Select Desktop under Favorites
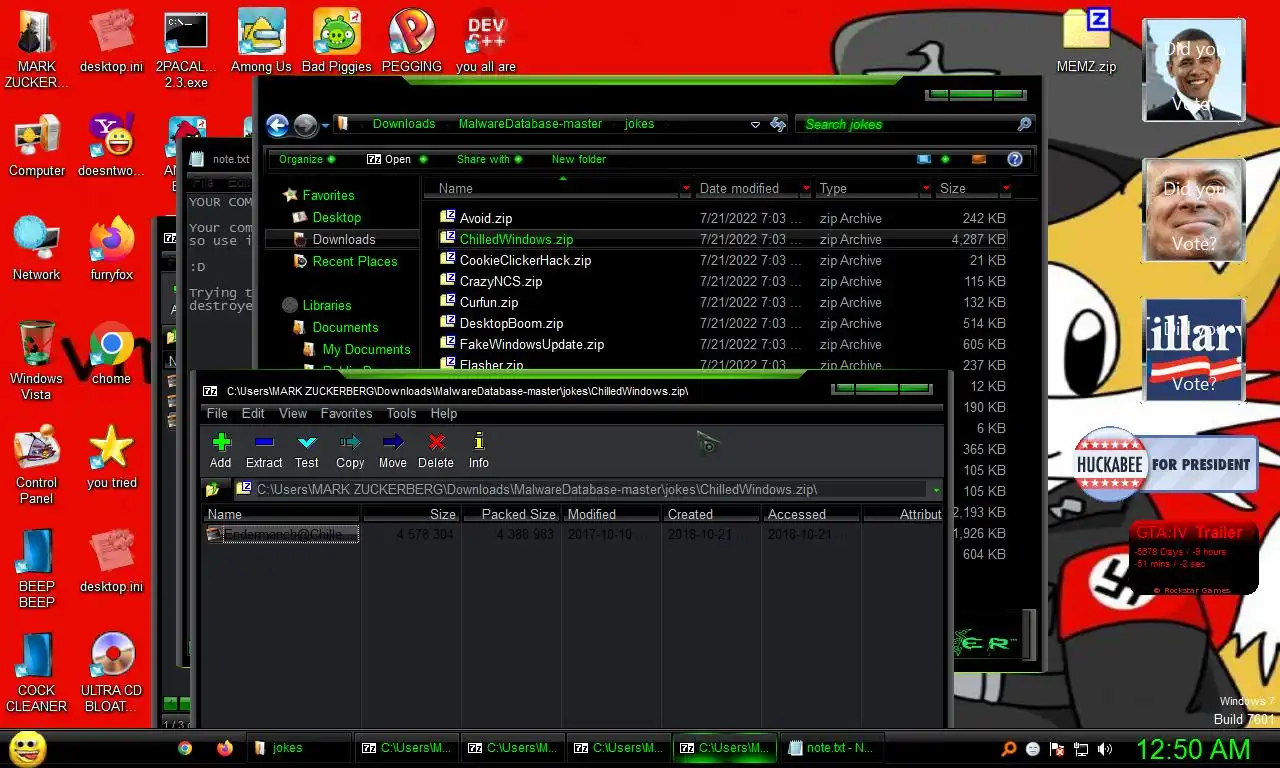This screenshot has height=768, width=1280. pos(336,217)
